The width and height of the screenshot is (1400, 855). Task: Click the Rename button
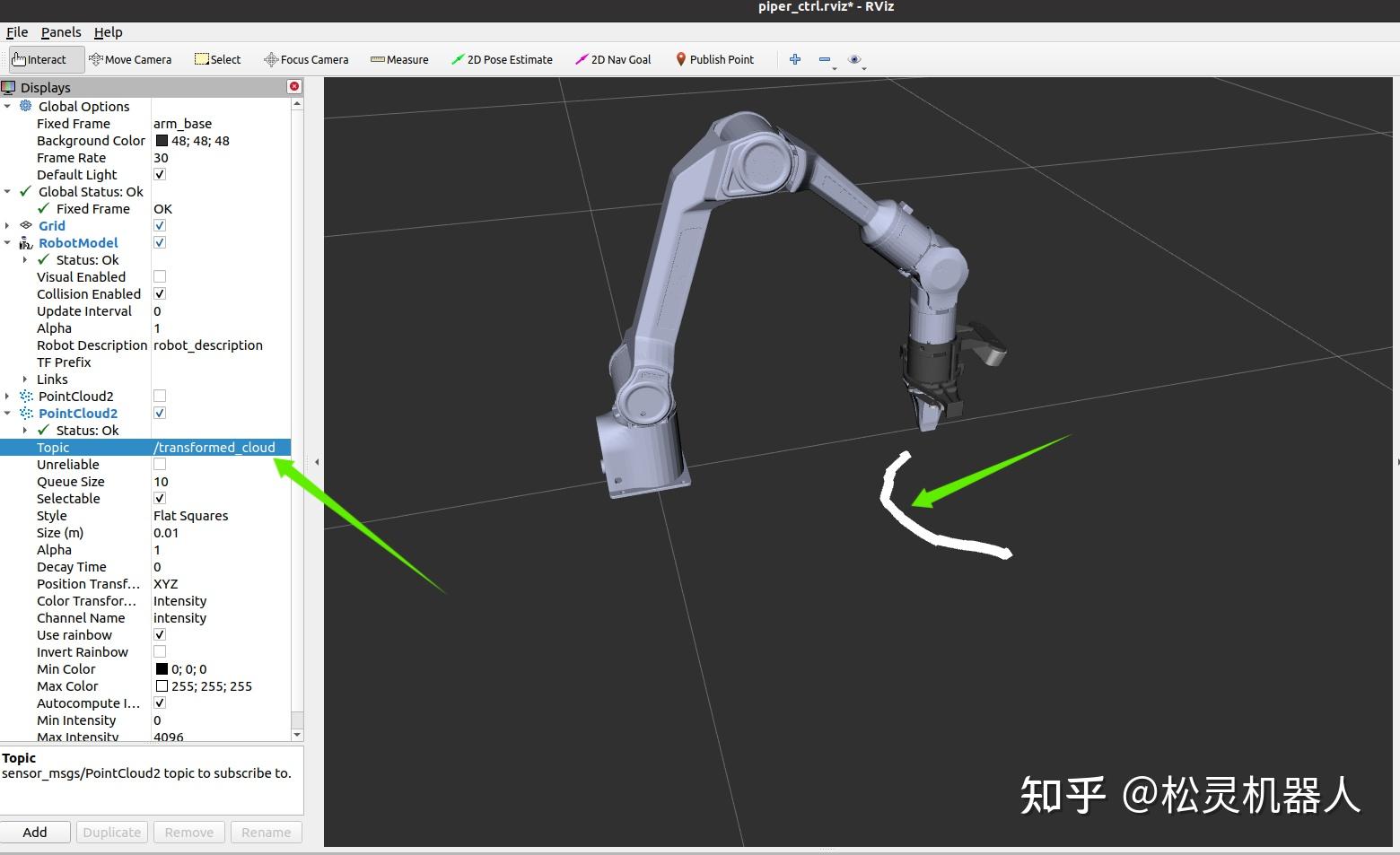[267, 832]
